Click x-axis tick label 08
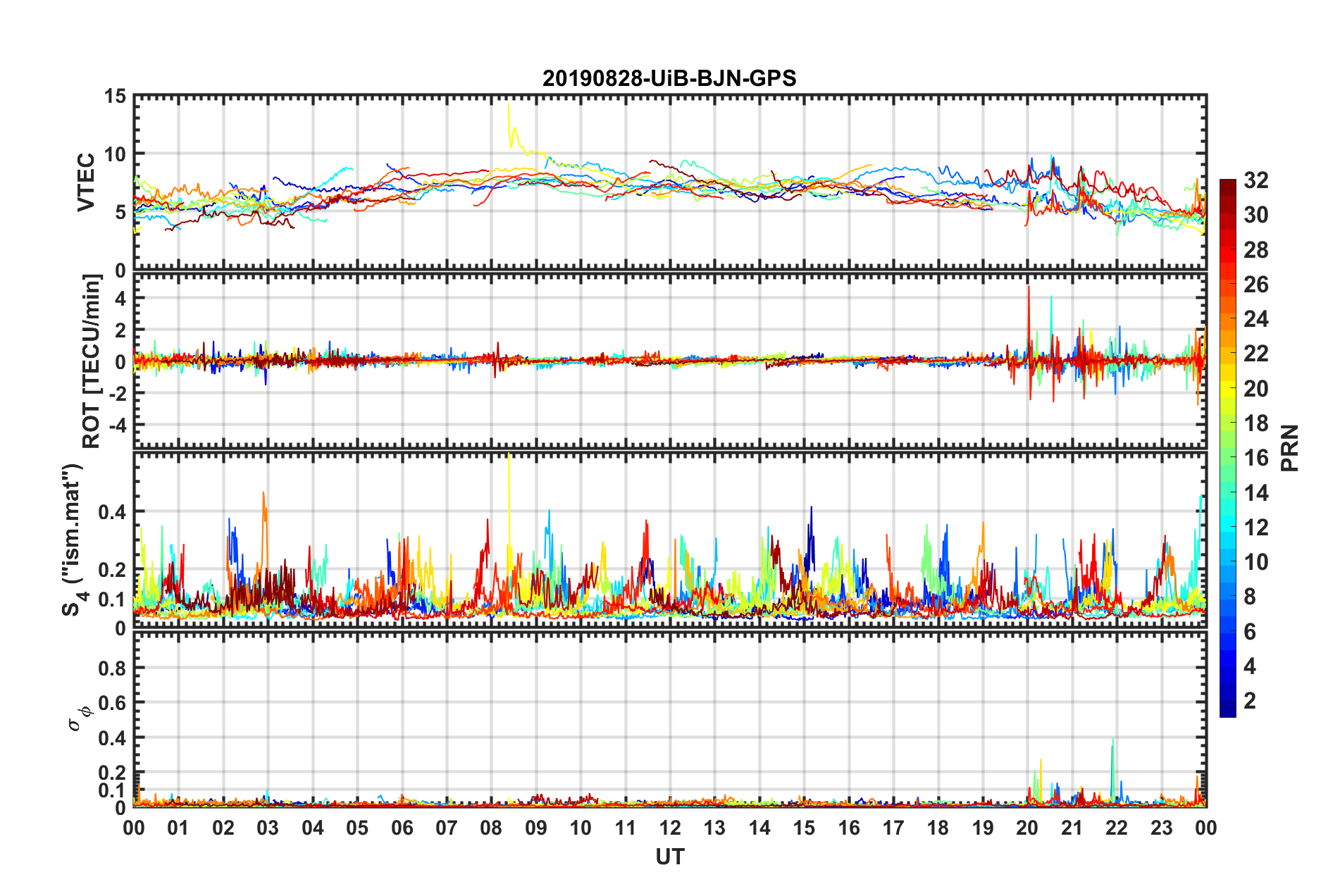 (x=491, y=828)
